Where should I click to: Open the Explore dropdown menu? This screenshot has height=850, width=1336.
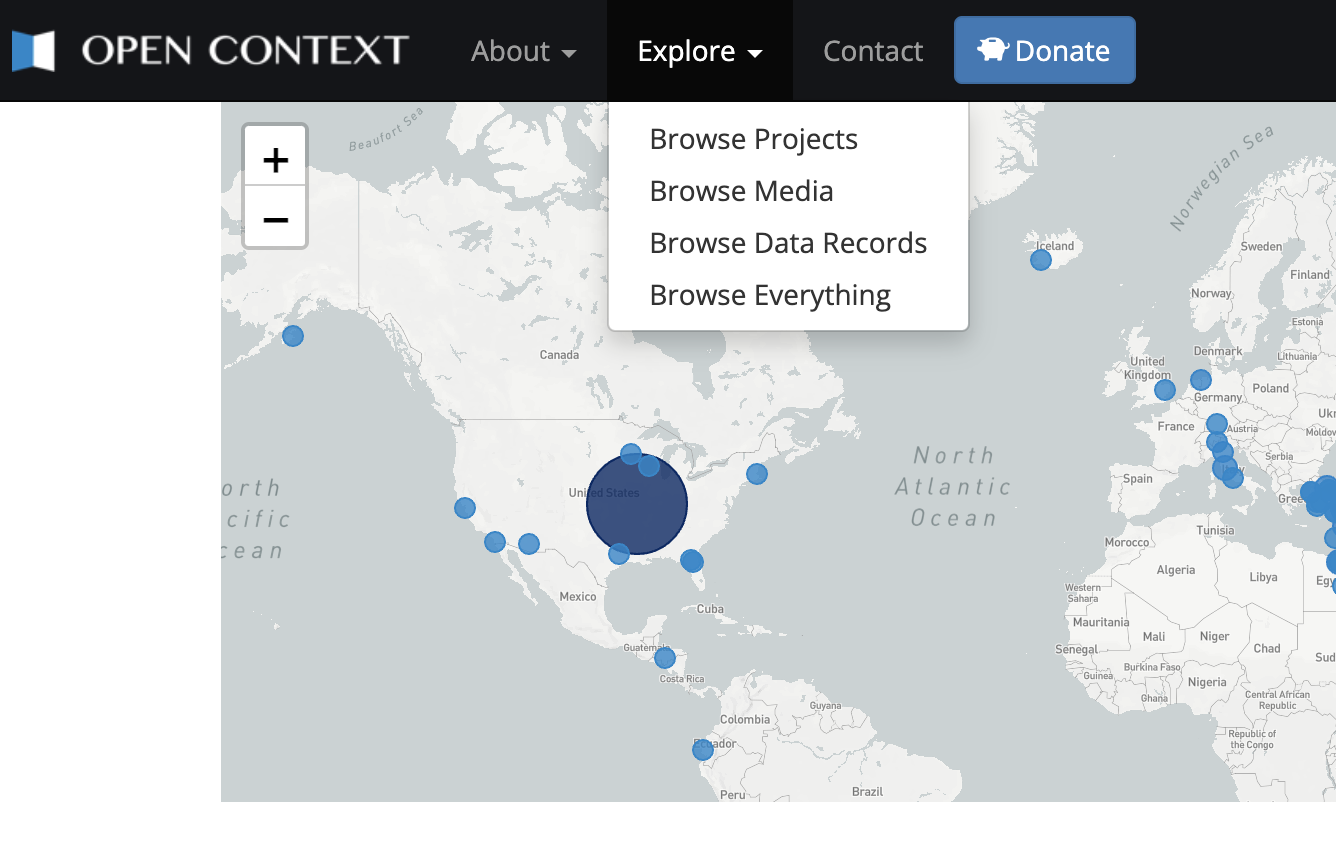click(x=699, y=51)
